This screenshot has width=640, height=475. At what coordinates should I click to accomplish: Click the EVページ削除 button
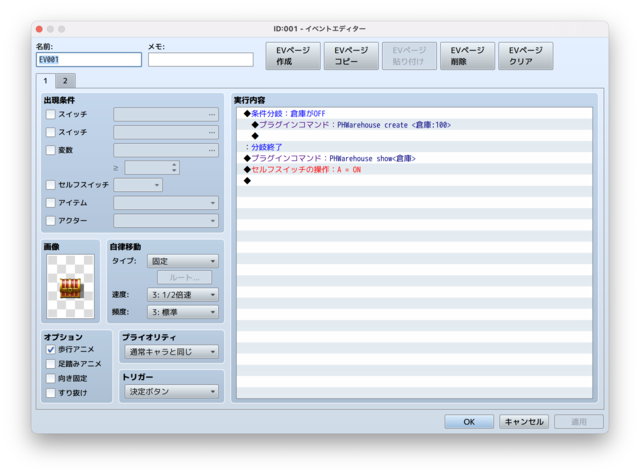(467, 56)
